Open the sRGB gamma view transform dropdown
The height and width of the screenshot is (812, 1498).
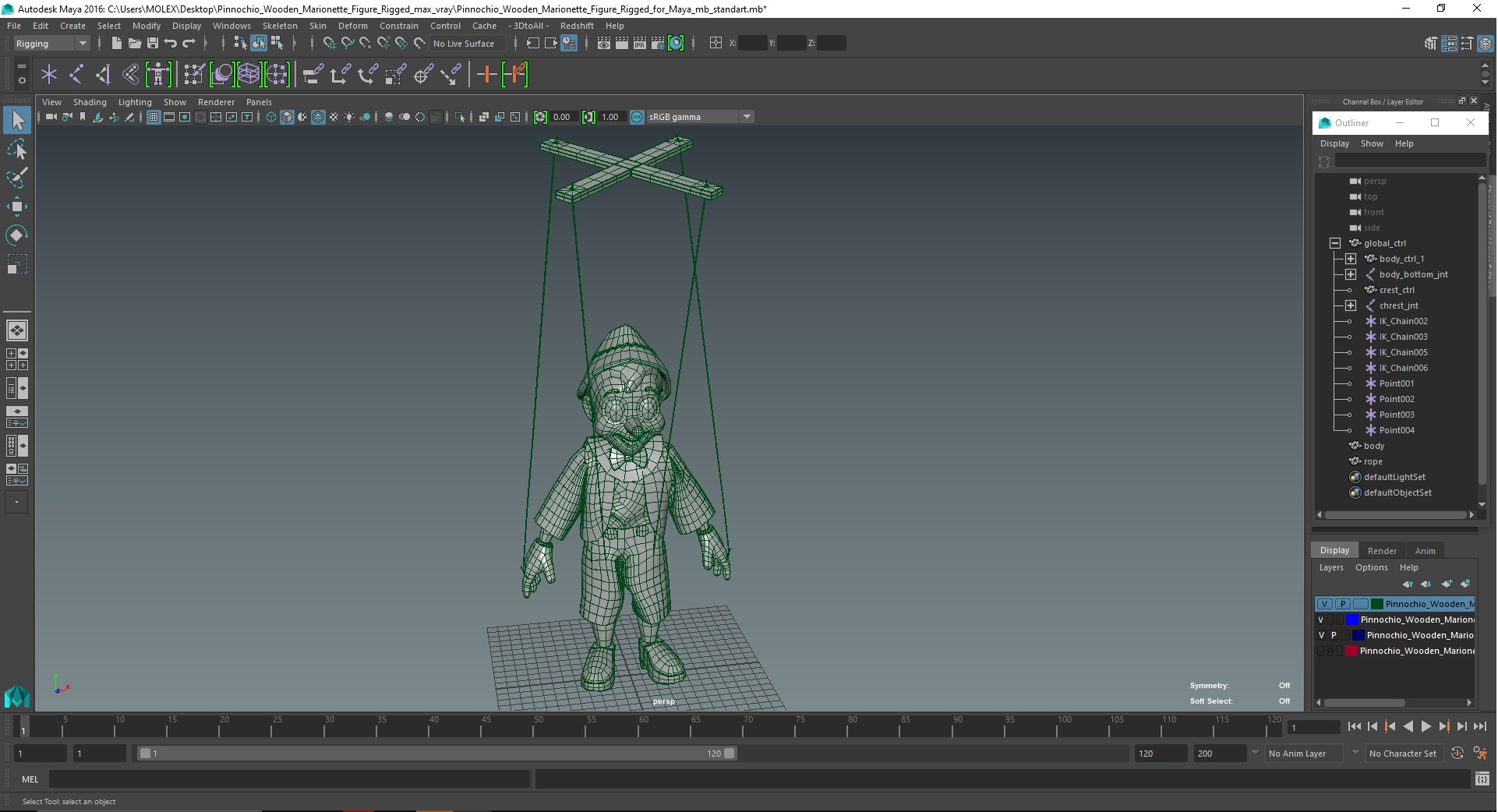click(700, 117)
